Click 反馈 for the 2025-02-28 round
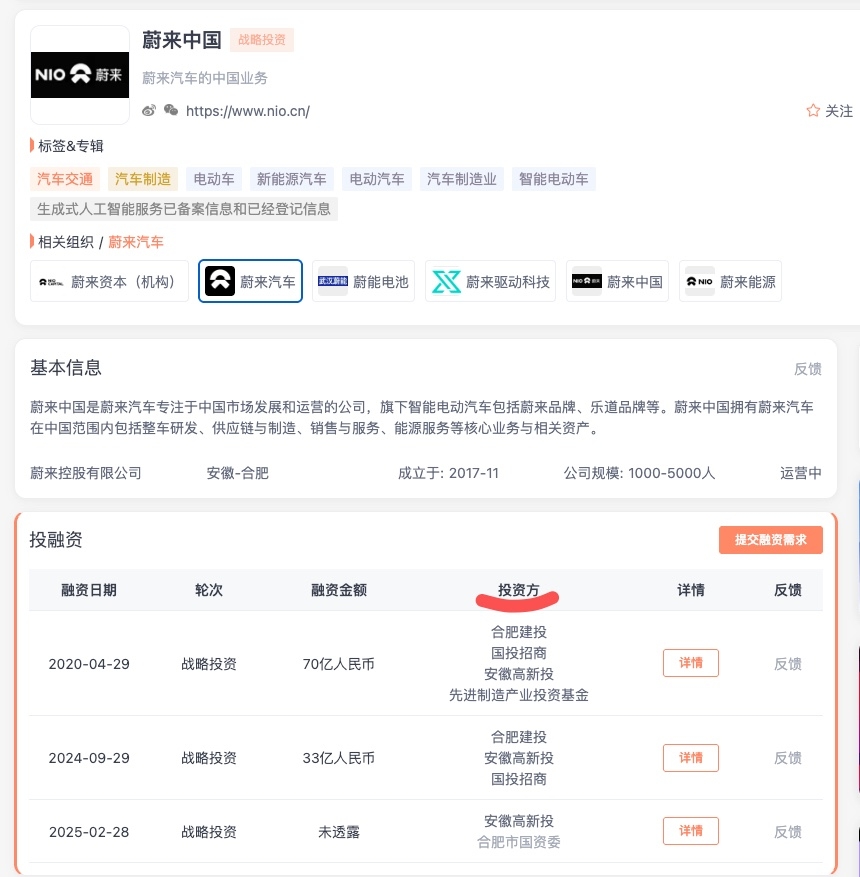 pos(787,832)
